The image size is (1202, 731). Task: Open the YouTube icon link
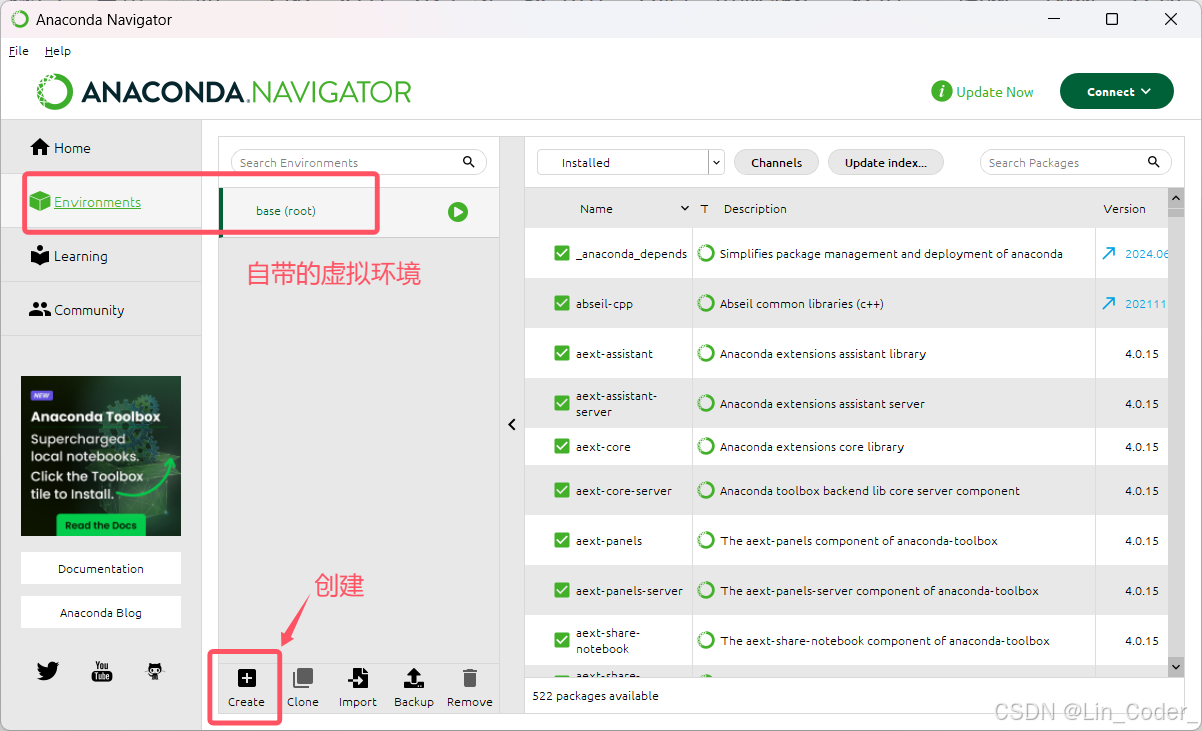click(102, 671)
